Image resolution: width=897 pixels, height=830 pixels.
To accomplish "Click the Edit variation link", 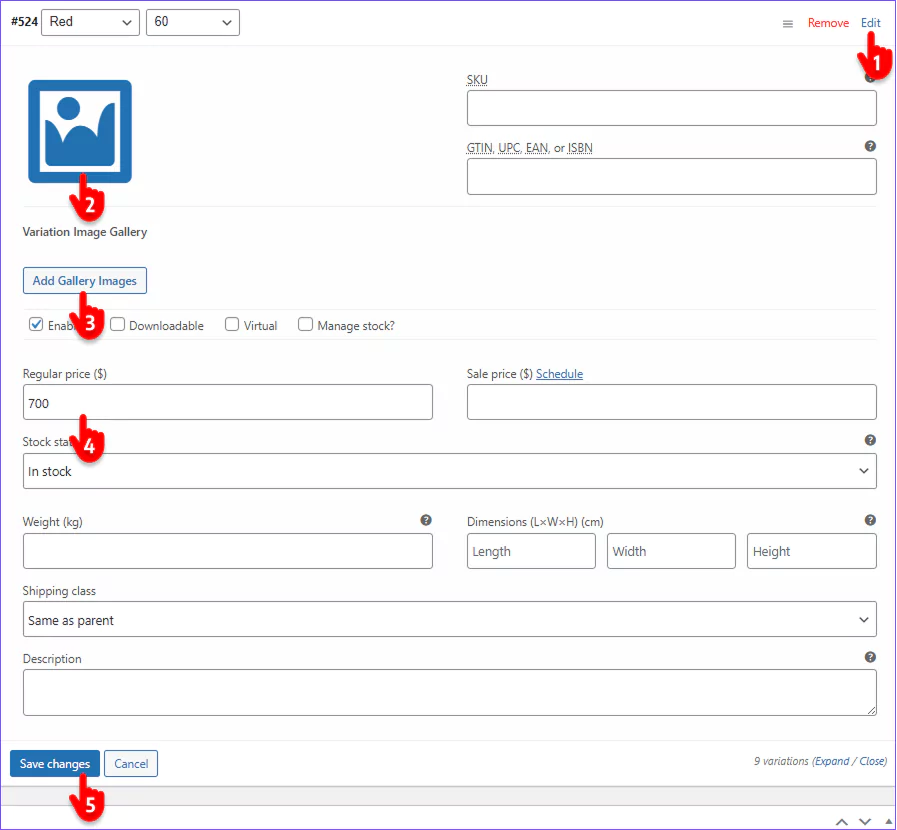I will 871,23.
